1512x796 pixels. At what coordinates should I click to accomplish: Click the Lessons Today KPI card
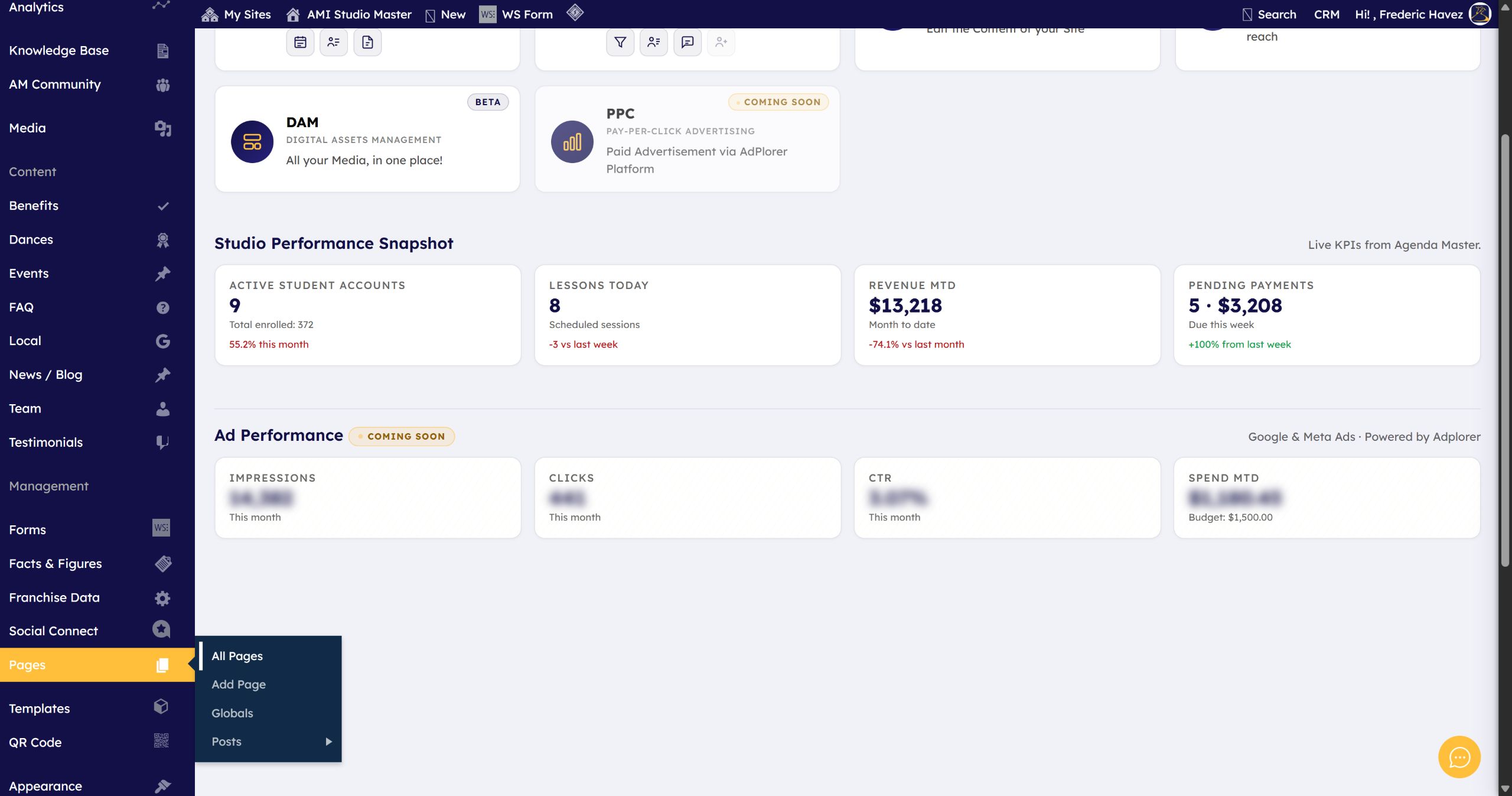[x=687, y=315]
